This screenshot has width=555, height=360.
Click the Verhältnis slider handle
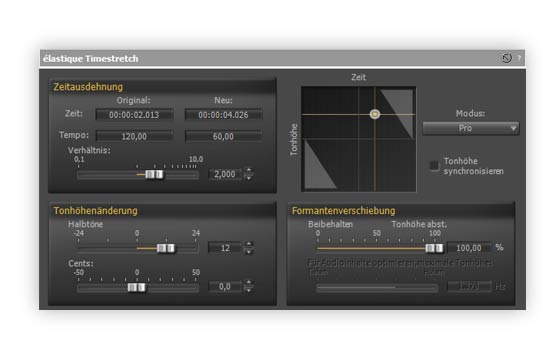click(154, 174)
